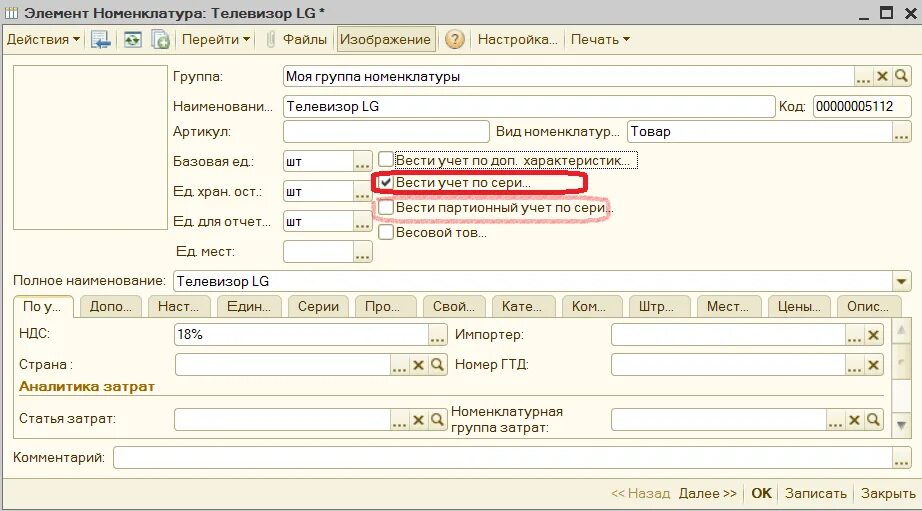Open the Наст... tab
Viewport: 922px width, 511px height.
(x=178, y=306)
